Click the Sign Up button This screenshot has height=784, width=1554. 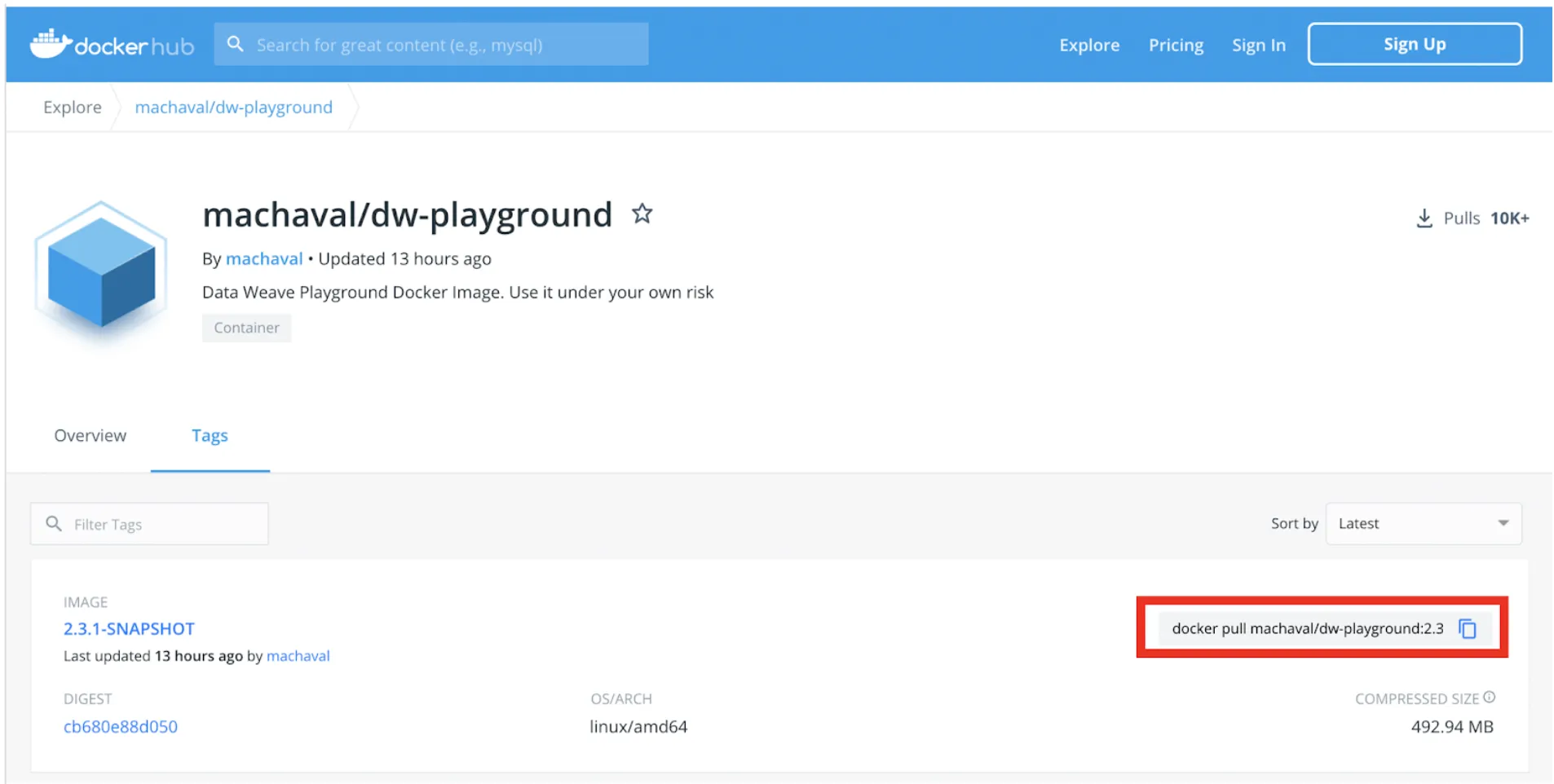pos(1415,44)
